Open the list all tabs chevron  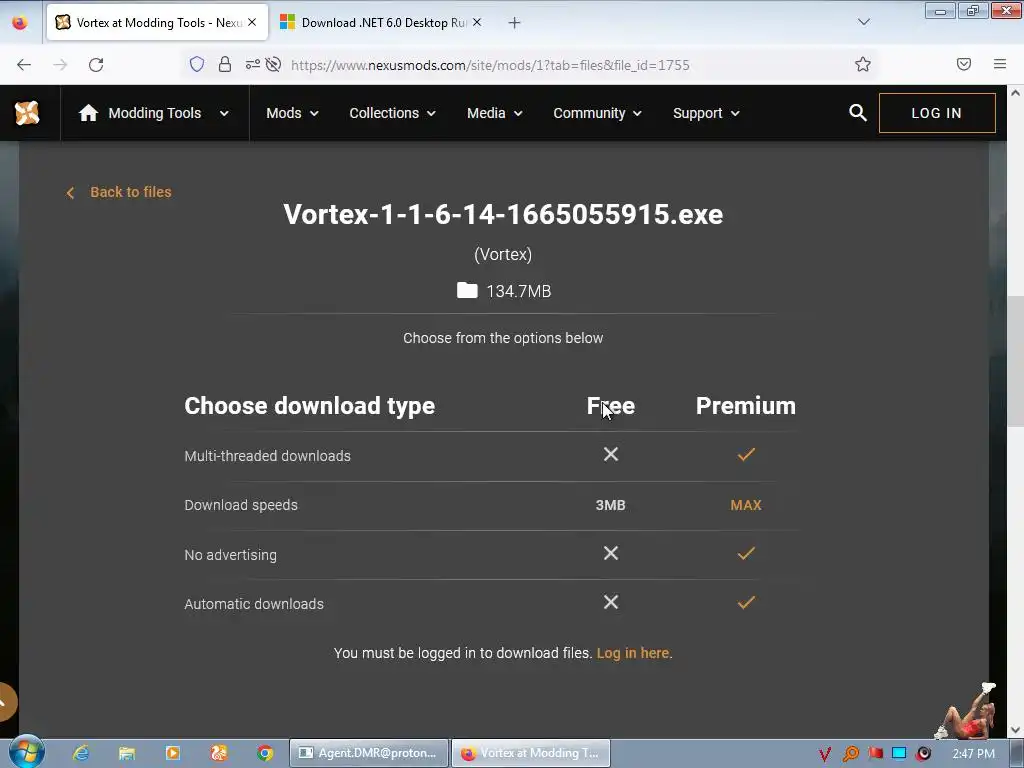(x=863, y=22)
